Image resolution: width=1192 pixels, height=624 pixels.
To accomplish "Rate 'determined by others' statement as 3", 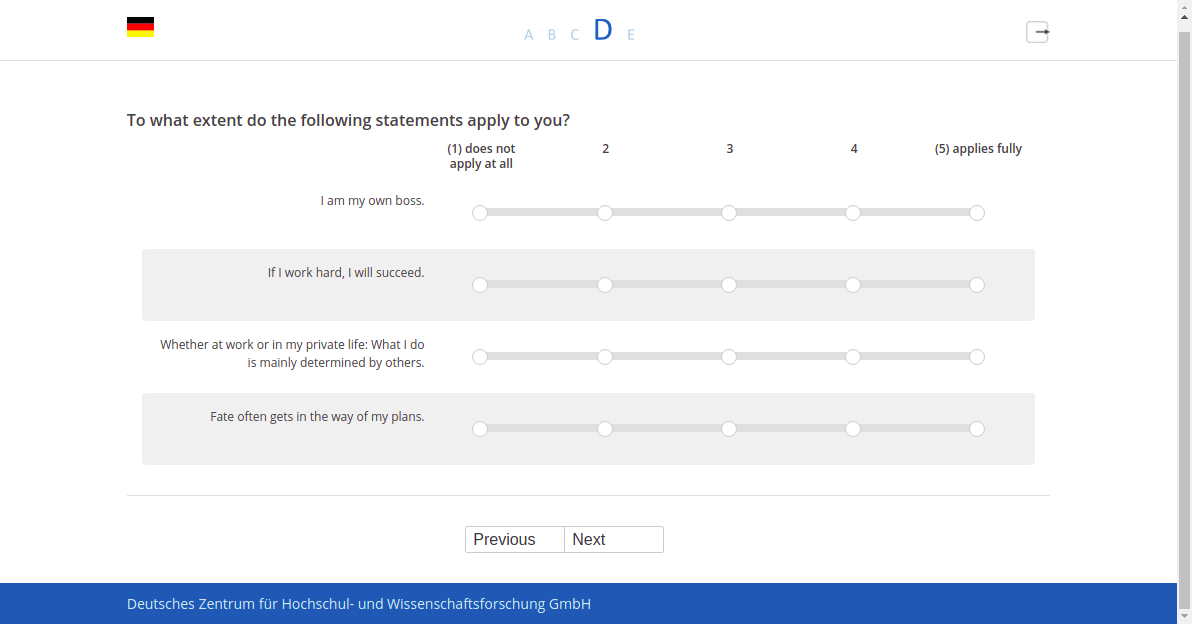I will 728,357.
